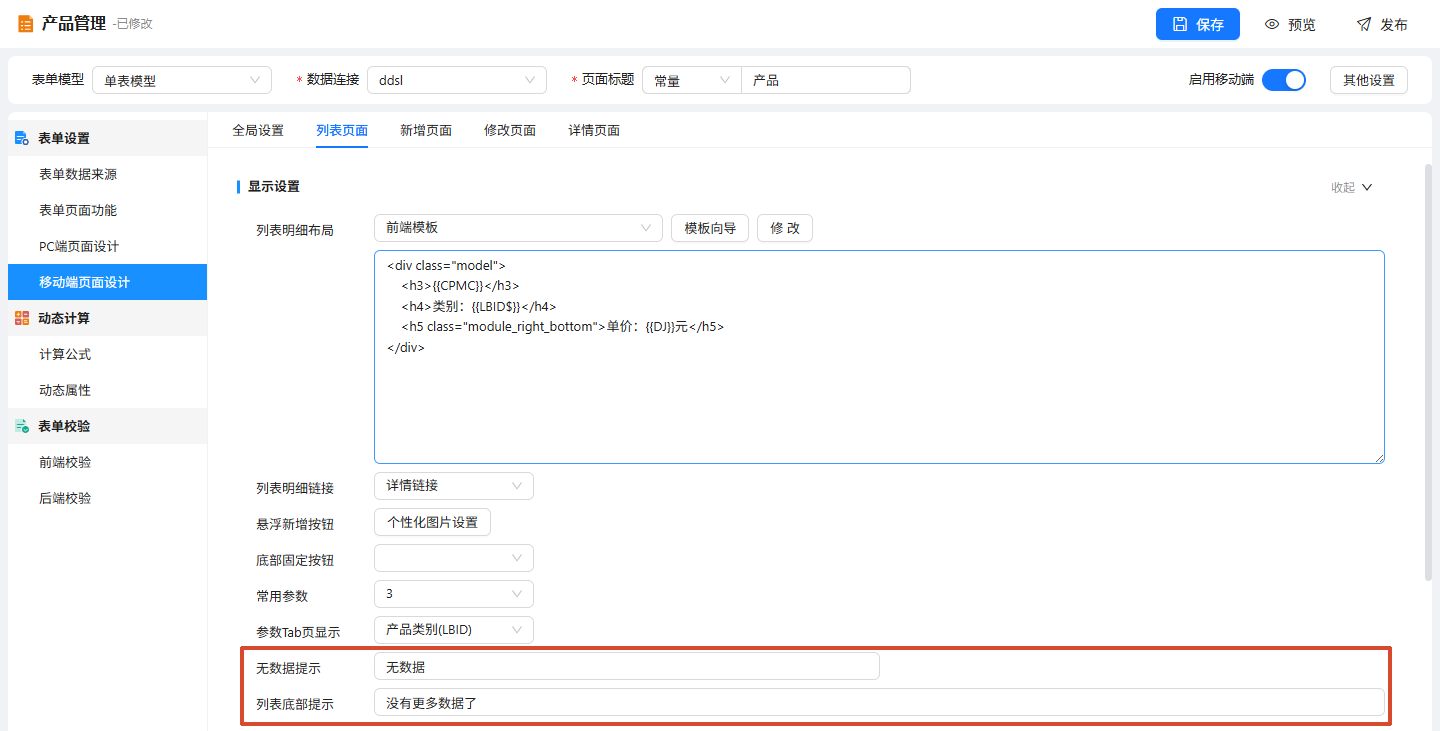Open the 常用参数 dropdown showing 3
Image resolution: width=1440 pixels, height=731 pixels.
454,594
